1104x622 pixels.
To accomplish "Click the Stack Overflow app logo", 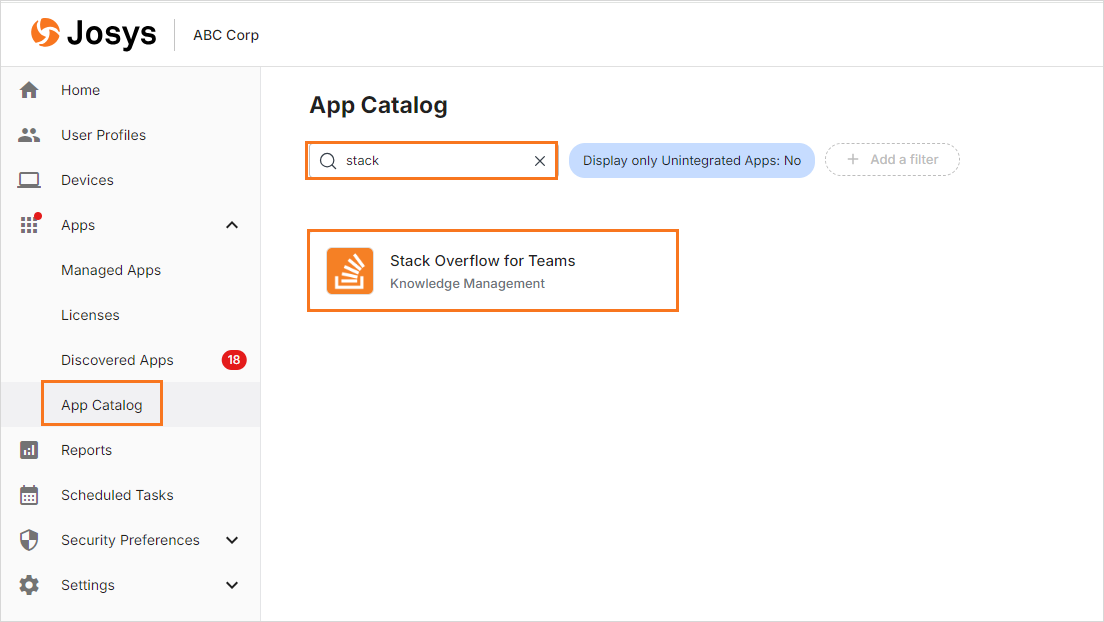I will coord(350,270).
